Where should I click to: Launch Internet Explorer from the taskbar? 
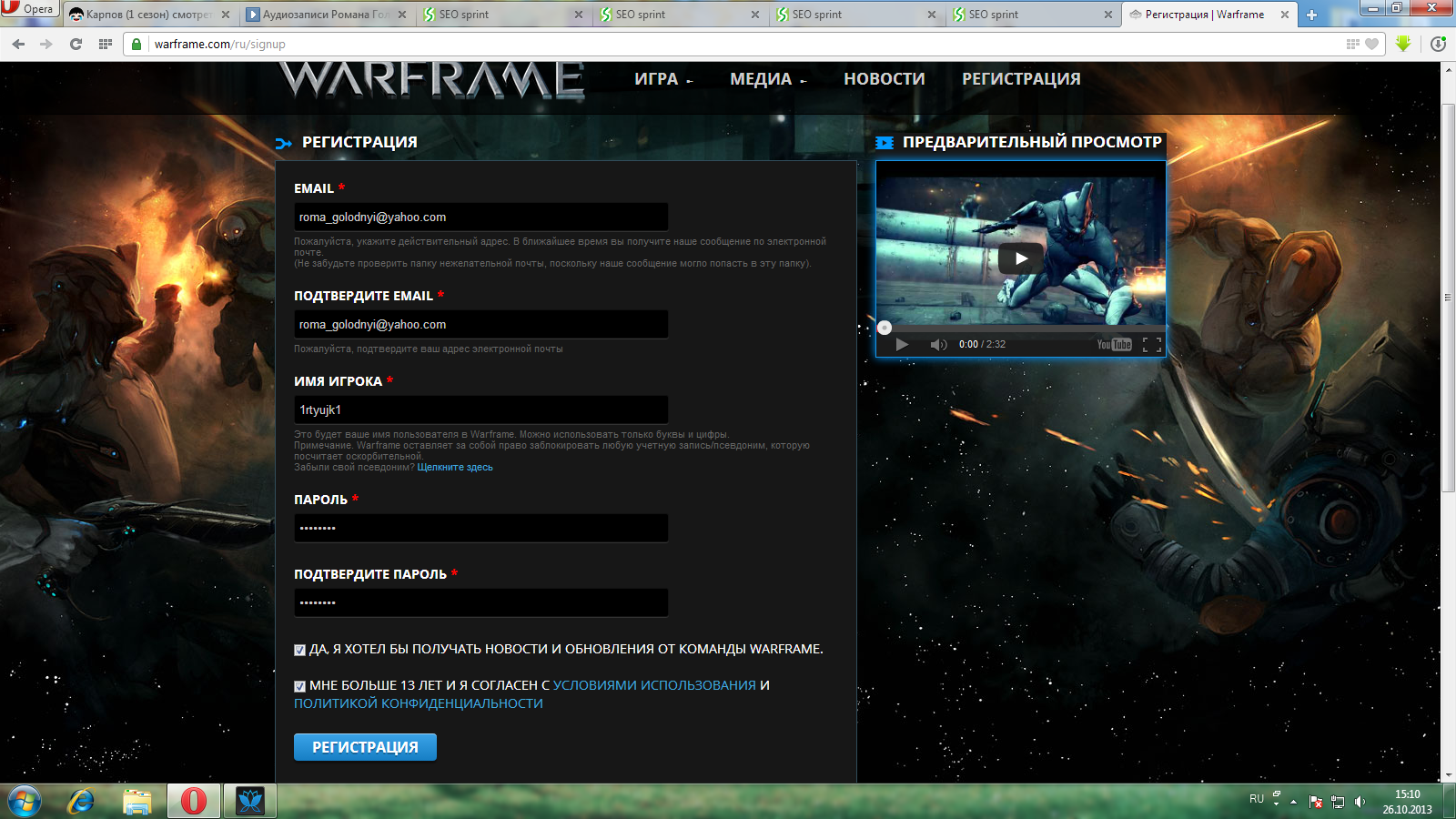[81, 802]
